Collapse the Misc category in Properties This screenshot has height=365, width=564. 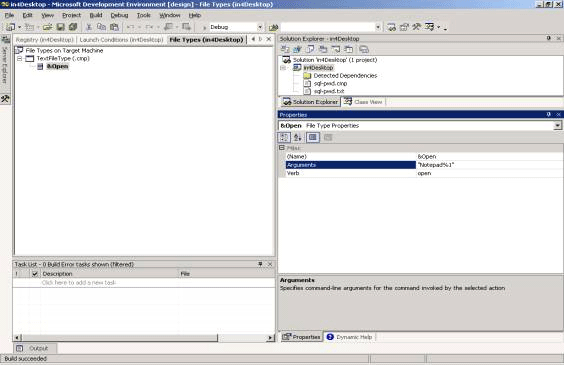(x=282, y=148)
